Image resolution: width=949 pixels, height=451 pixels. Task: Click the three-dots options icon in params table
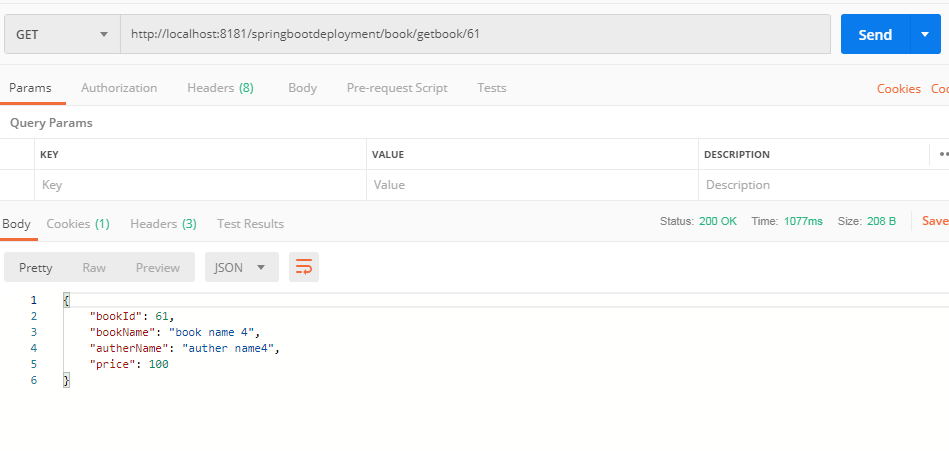point(942,154)
